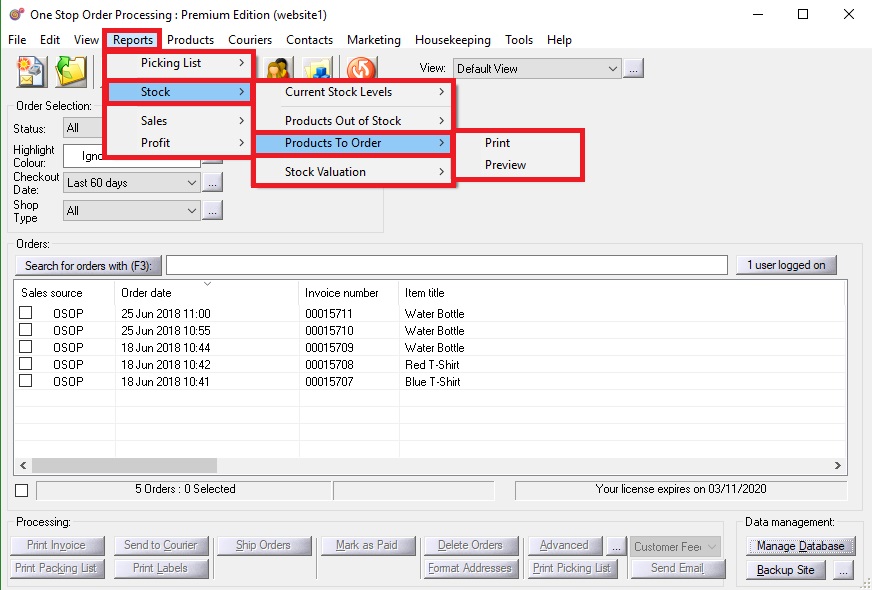Screen dimensions: 872x590
Task: Click the 1 user logged on button
Action: pyautogui.click(x=786, y=265)
